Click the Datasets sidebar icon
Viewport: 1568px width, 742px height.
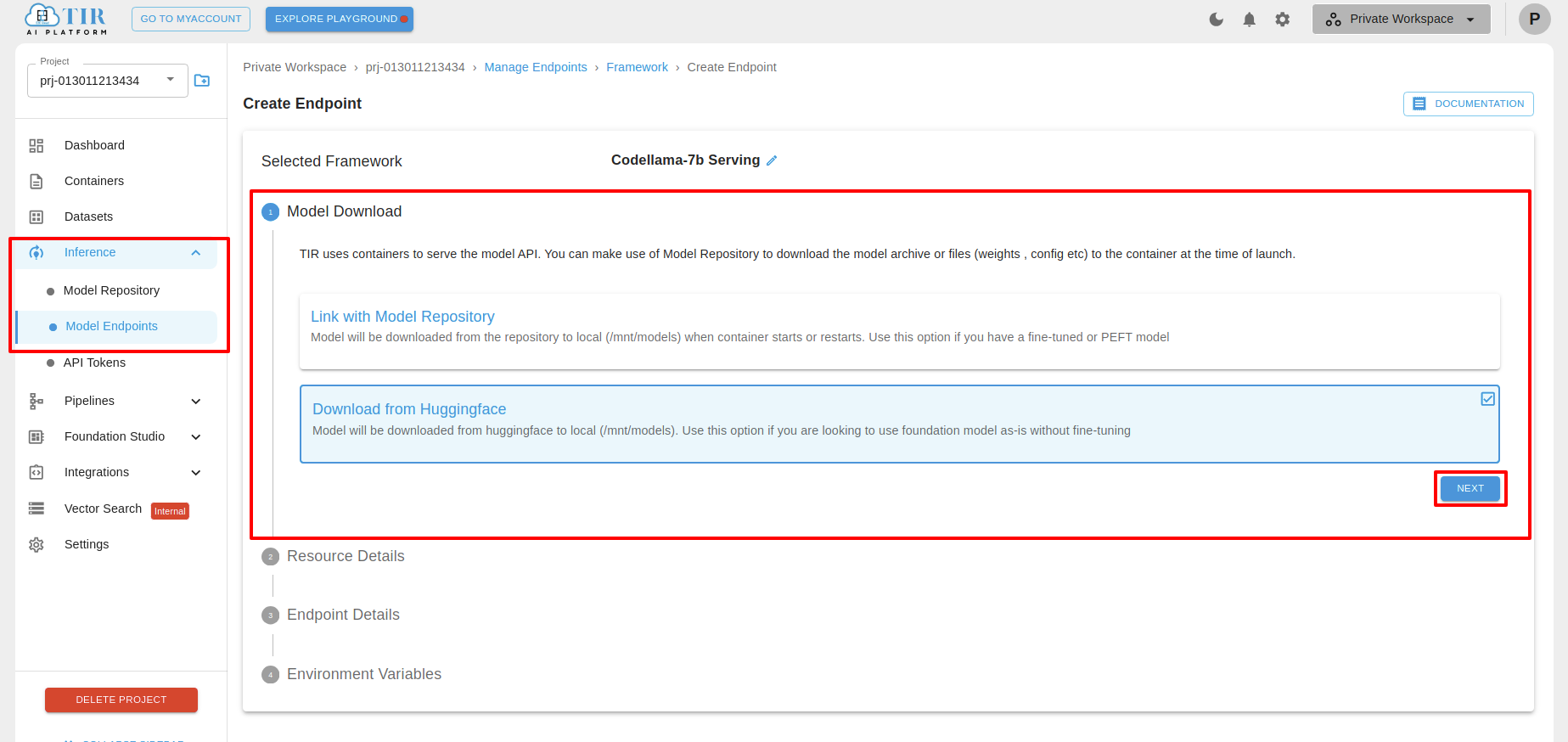(x=37, y=216)
